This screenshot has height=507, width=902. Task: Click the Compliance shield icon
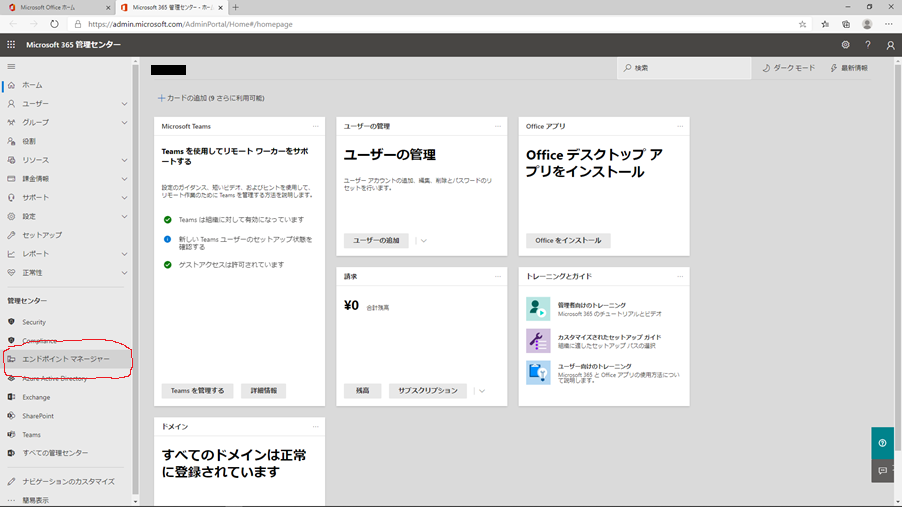[x=11, y=341]
